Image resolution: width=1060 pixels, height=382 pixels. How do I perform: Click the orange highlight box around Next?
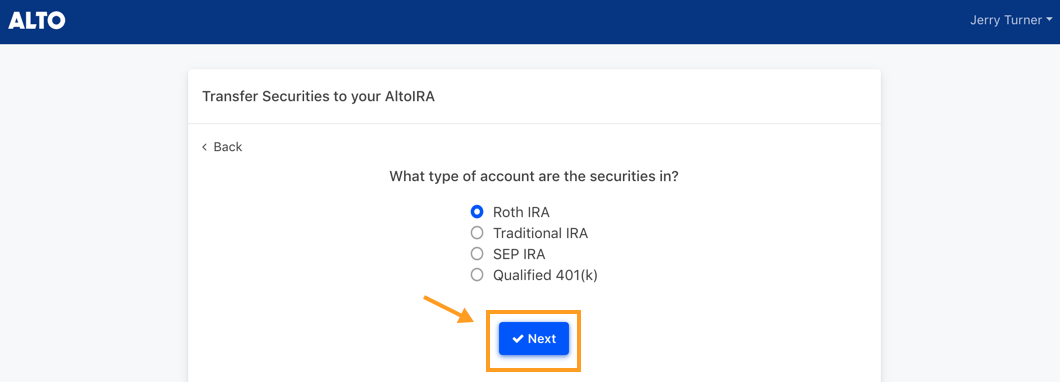(x=533, y=340)
